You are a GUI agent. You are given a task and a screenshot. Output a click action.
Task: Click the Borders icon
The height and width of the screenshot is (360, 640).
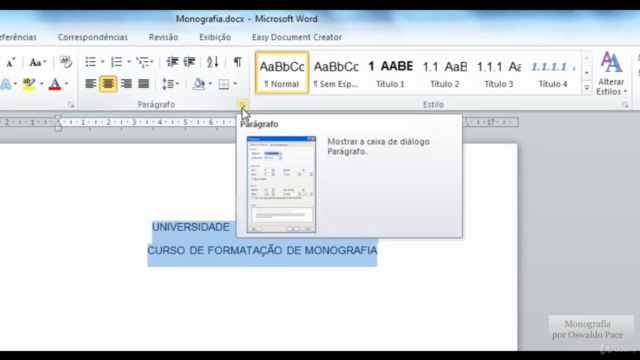click(x=224, y=84)
